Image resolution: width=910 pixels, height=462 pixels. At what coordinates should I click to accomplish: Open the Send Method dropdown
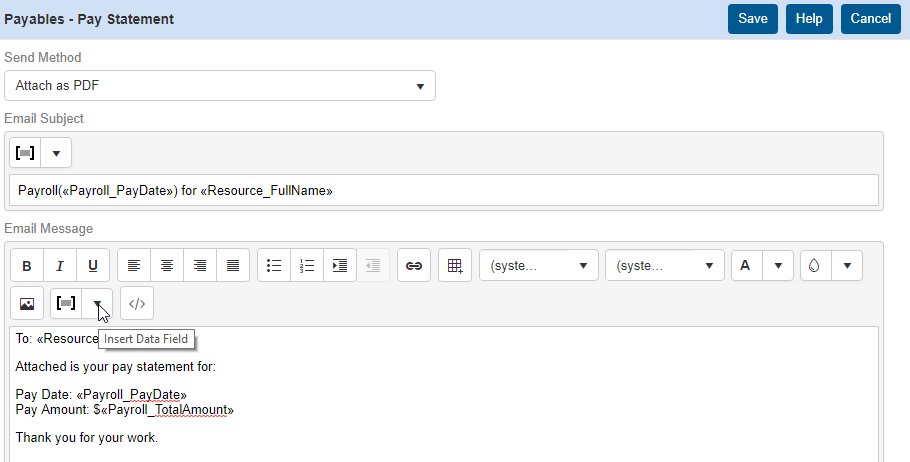220,86
